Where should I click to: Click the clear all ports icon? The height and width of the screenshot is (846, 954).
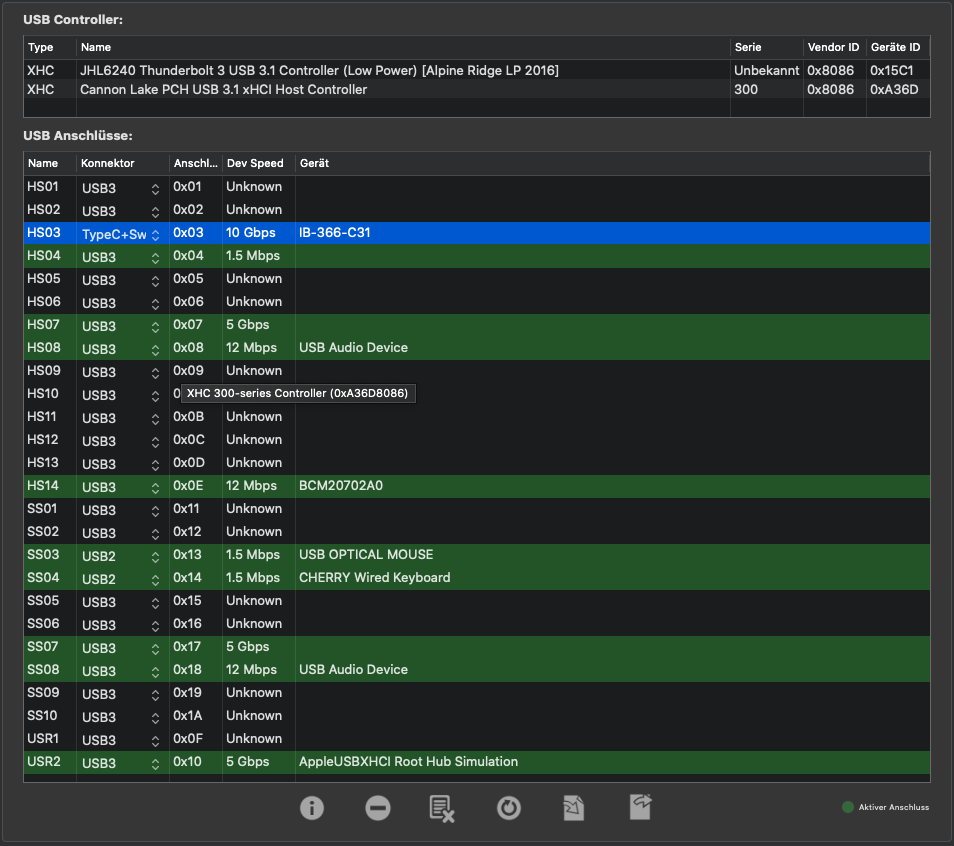click(442, 808)
